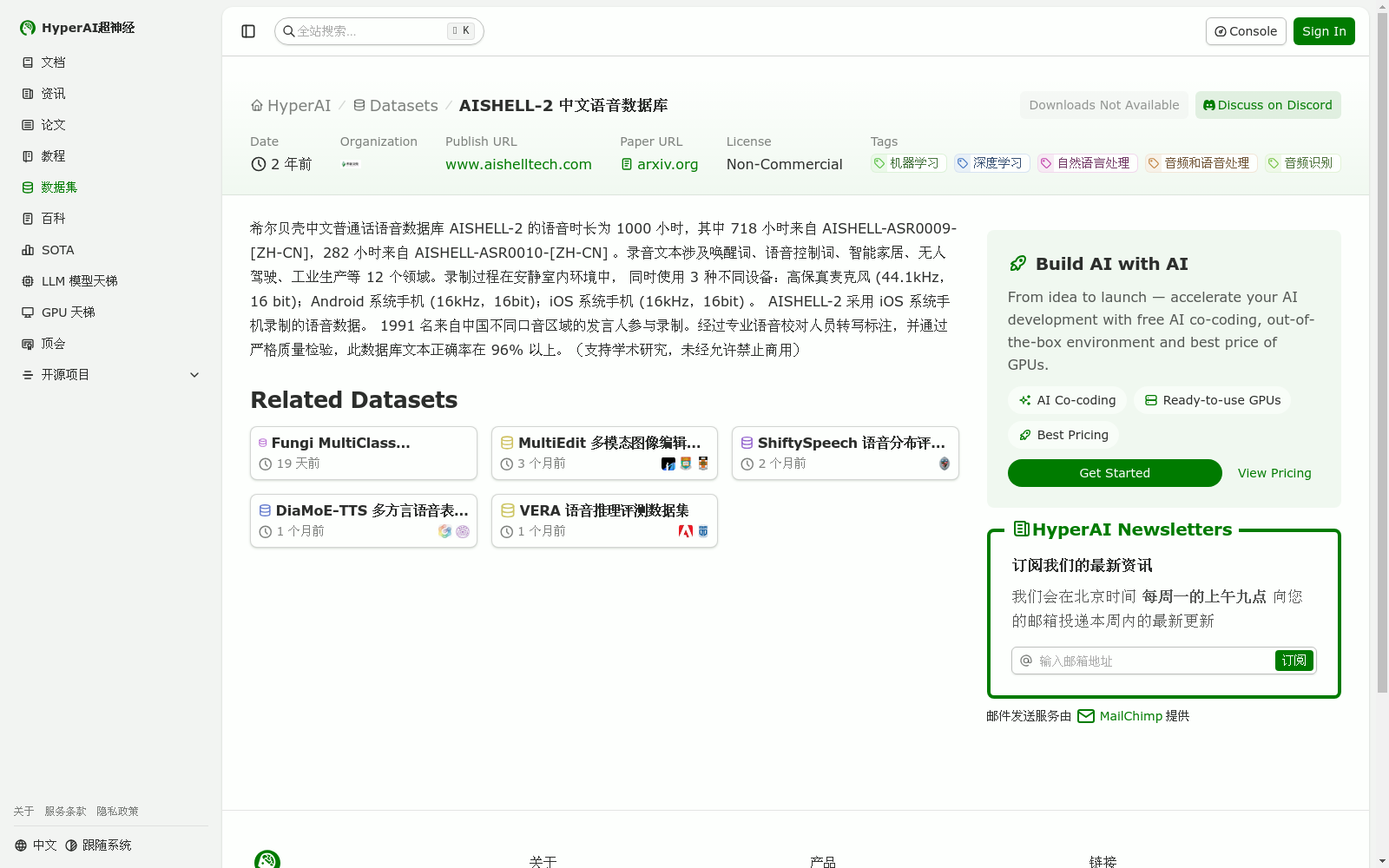The width and height of the screenshot is (1389, 868).
Task: Click Adobe logo on VERA card
Action: click(x=686, y=531)
